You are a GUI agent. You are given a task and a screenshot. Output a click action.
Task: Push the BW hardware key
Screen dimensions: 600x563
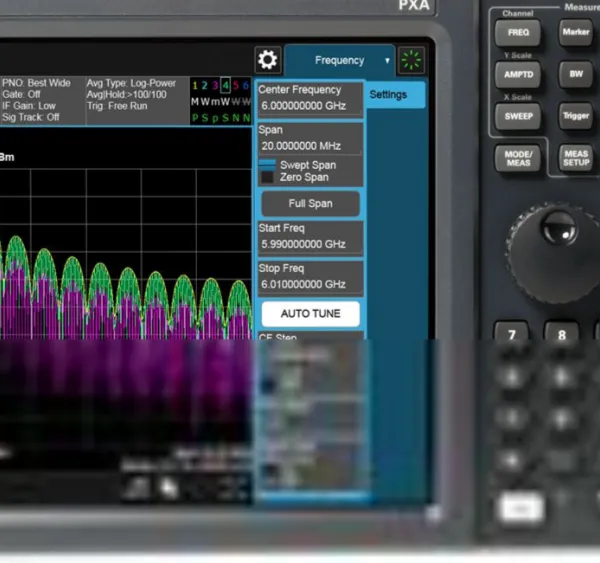point(576,74)
